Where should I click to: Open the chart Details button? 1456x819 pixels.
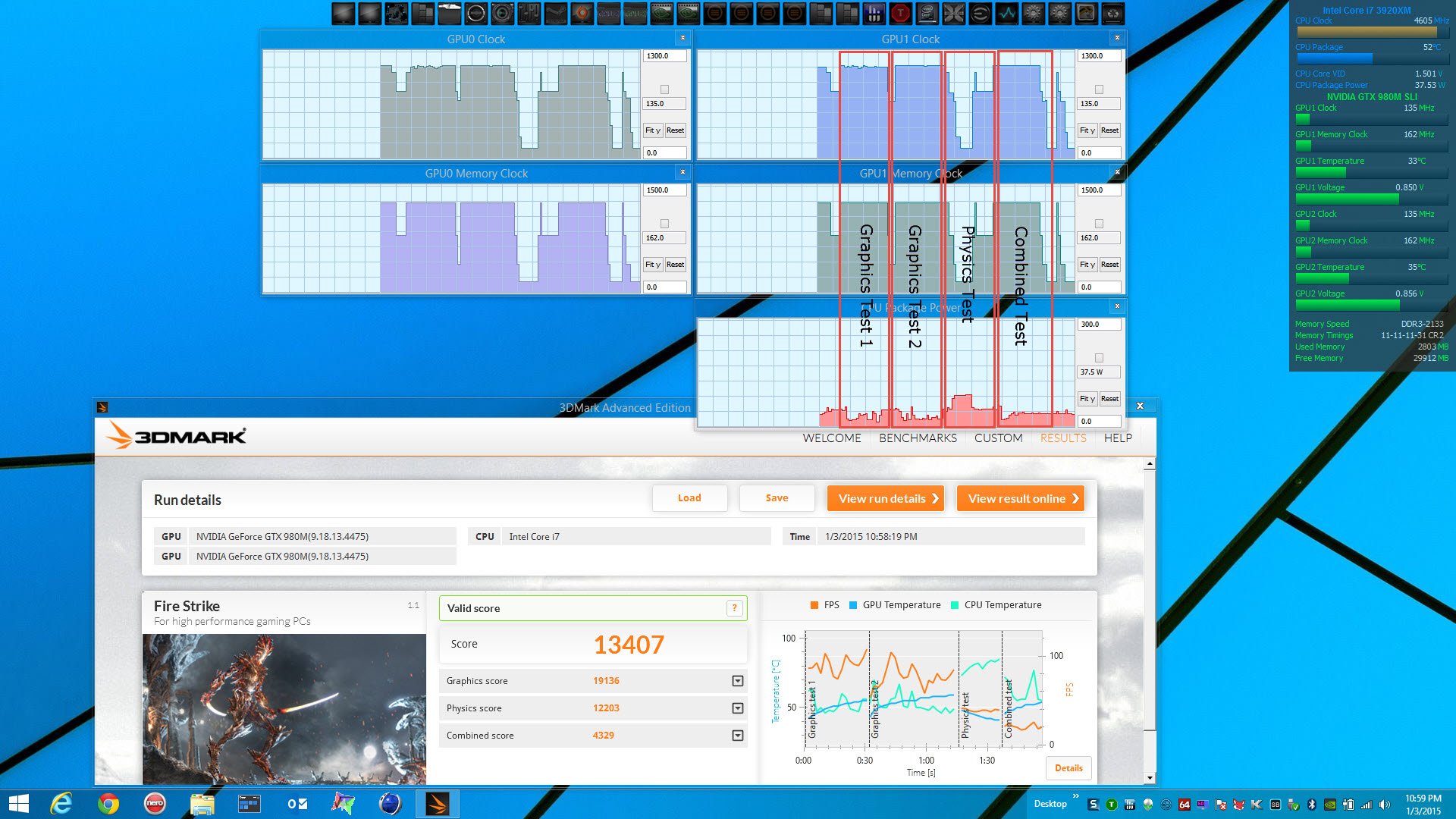tap(1068, 768)
